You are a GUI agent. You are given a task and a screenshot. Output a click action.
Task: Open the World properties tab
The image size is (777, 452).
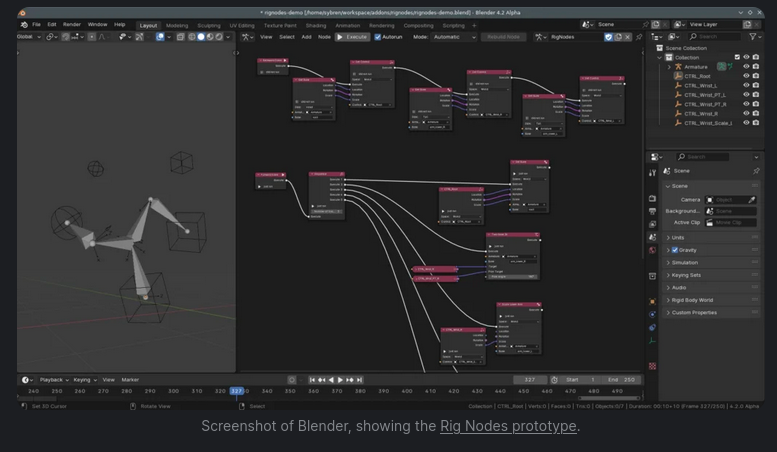pos(652,250)
